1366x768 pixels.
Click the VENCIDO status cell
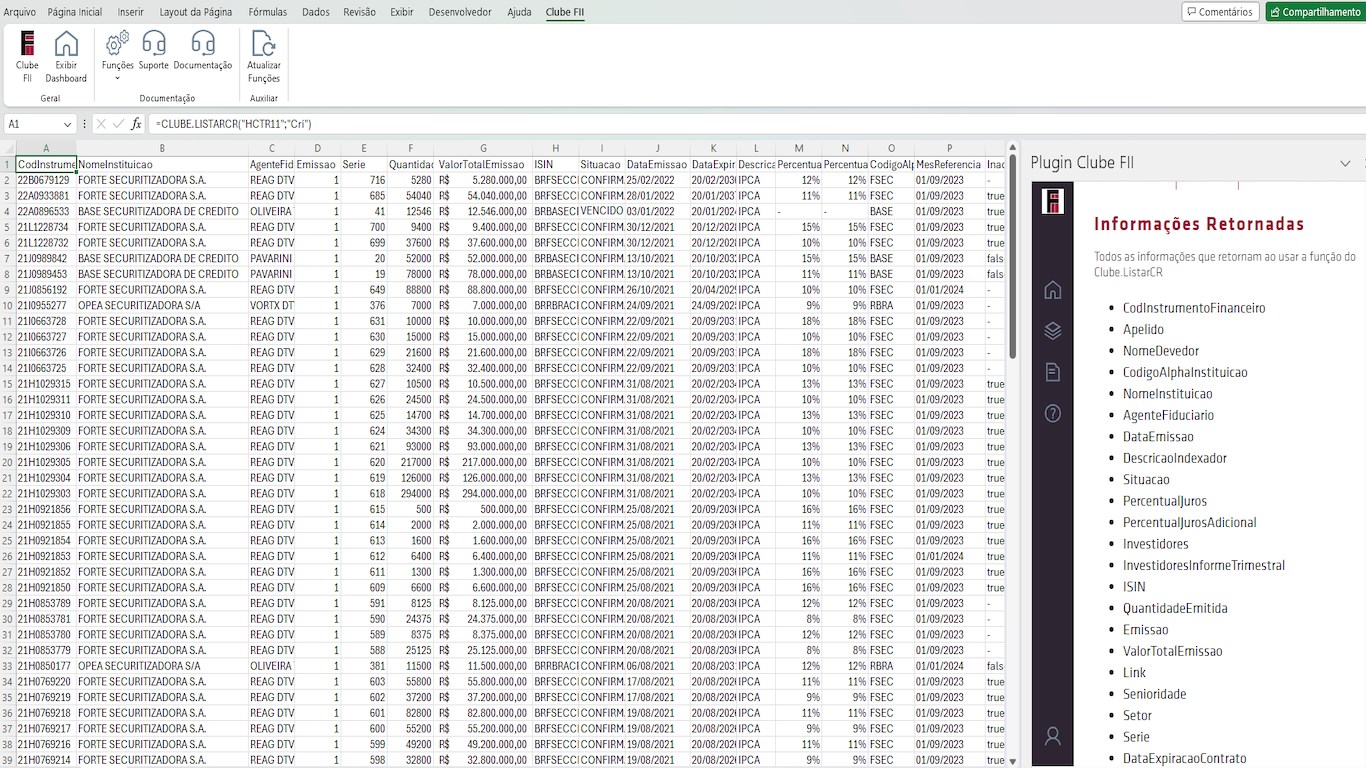click(602, 211)
